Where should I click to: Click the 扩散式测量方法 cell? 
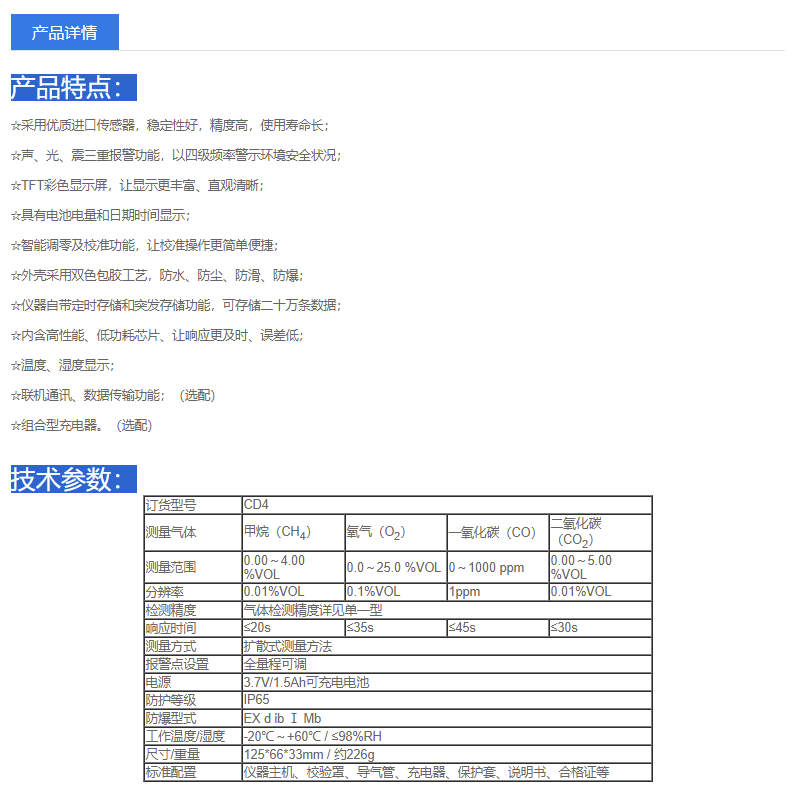click(x=288, y=646)
